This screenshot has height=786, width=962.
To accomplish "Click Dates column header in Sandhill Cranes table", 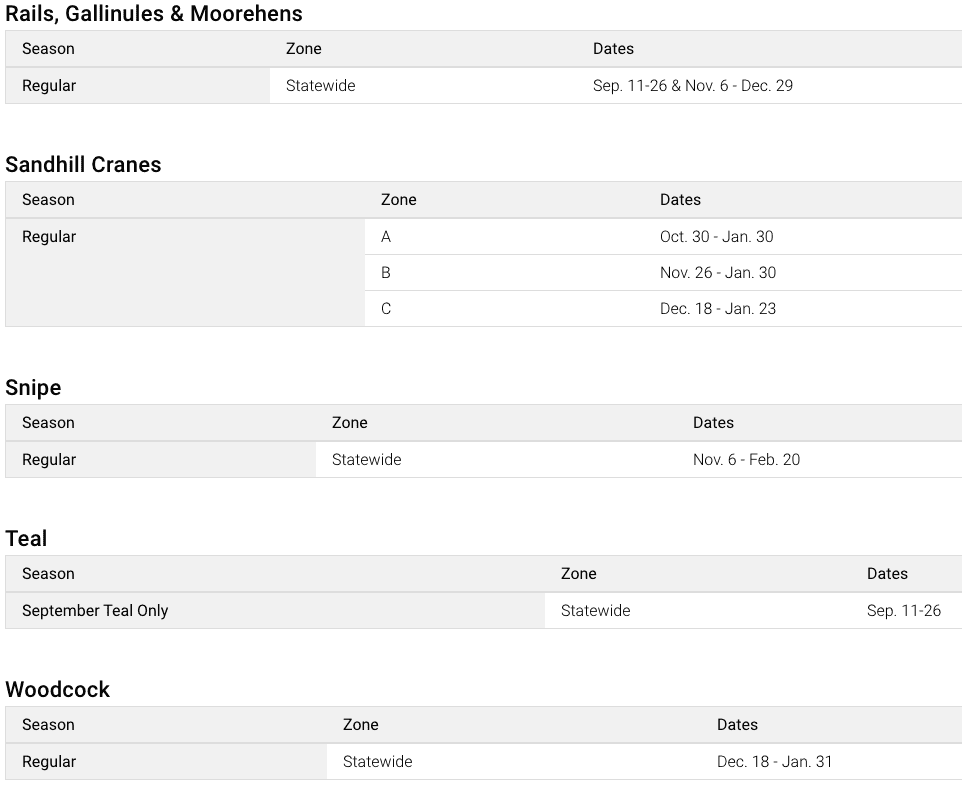I will [680, 200].
